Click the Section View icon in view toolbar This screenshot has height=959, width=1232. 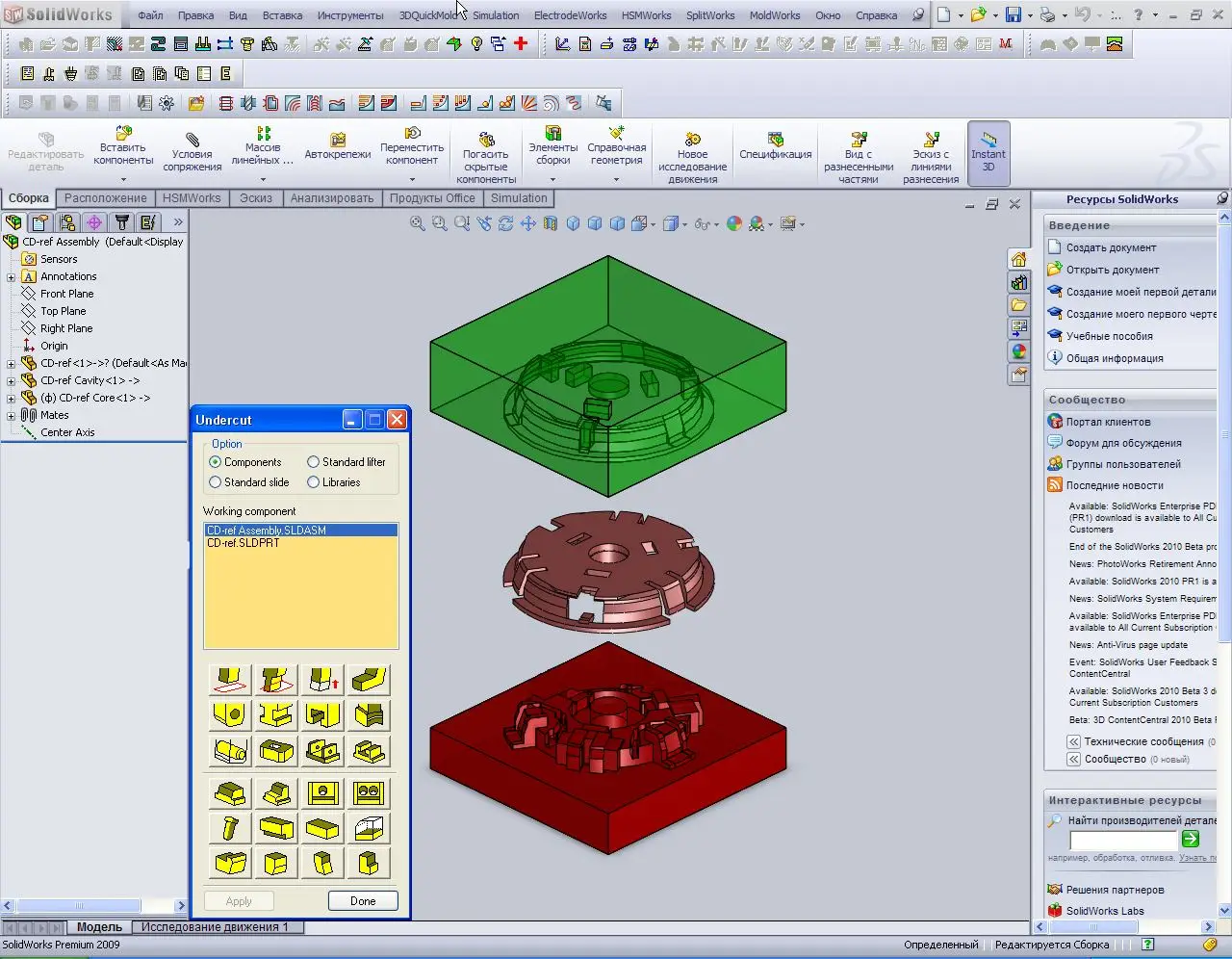click(x=550, y=223)
